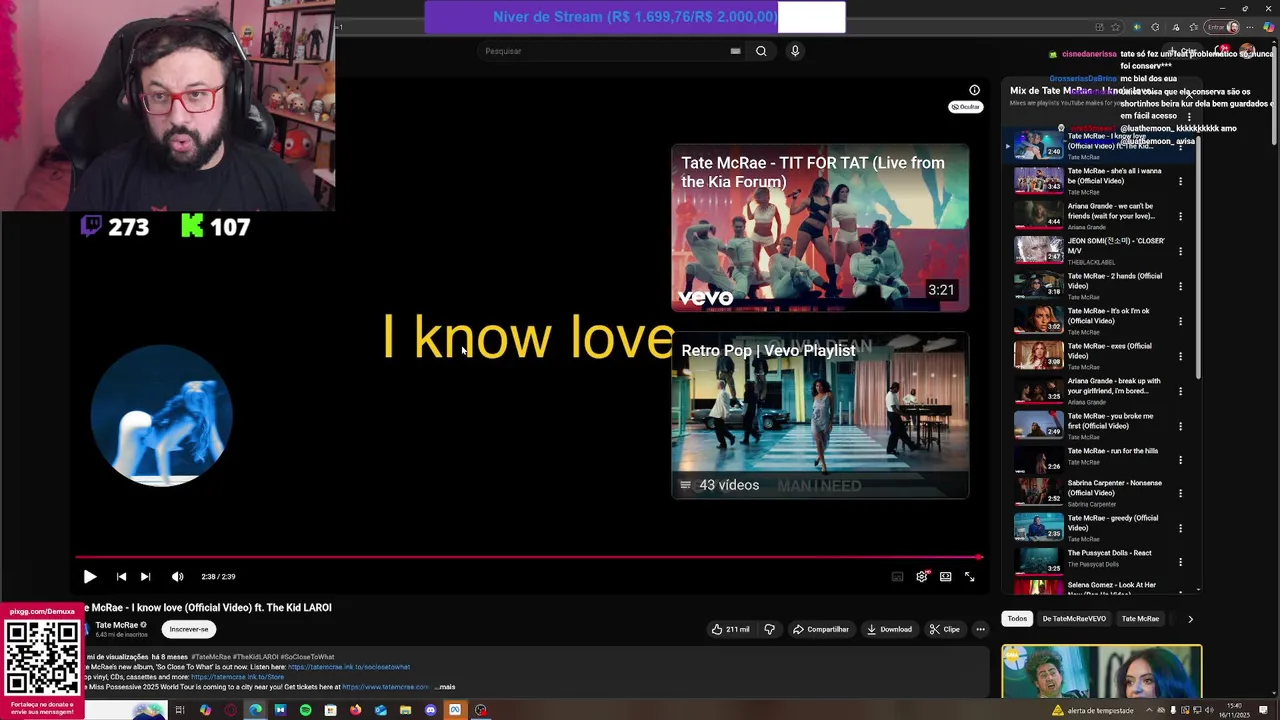
Task: Open the keyboard icon in the search box
Action: (x=735, y=51)
